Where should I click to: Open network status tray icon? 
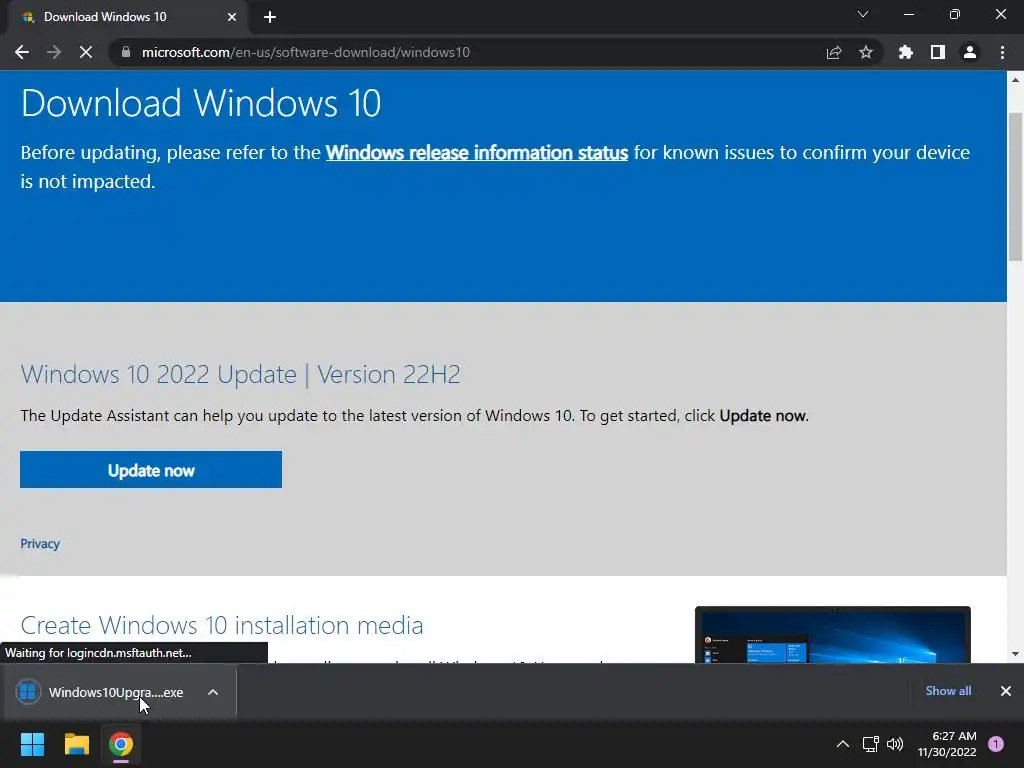pyautogui.click(x=871, y=744)
